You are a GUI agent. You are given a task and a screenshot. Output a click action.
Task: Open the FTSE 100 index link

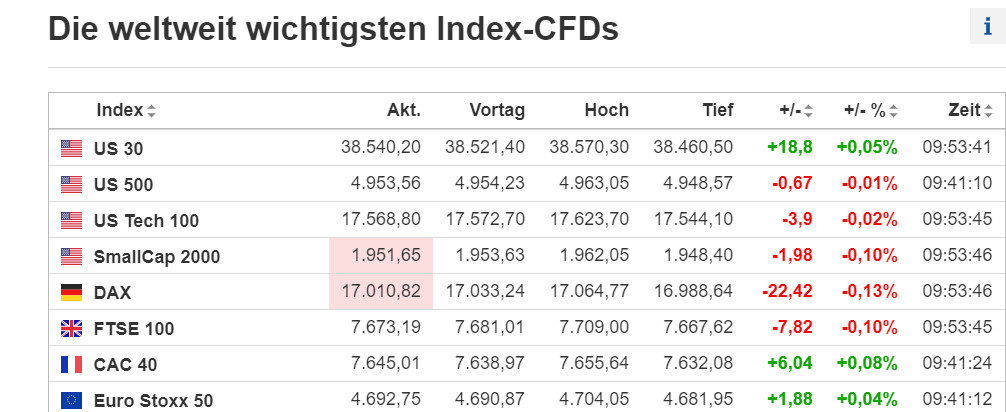pyautogui.click(x=133, y=329)
